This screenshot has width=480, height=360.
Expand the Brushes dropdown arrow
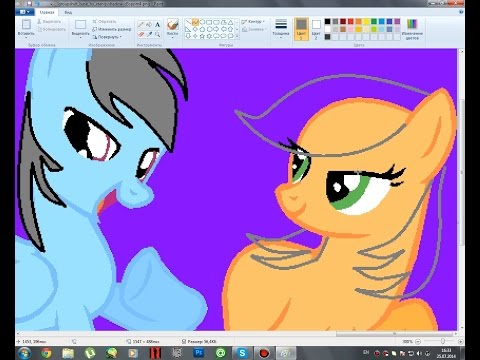(x=173, y=38)
